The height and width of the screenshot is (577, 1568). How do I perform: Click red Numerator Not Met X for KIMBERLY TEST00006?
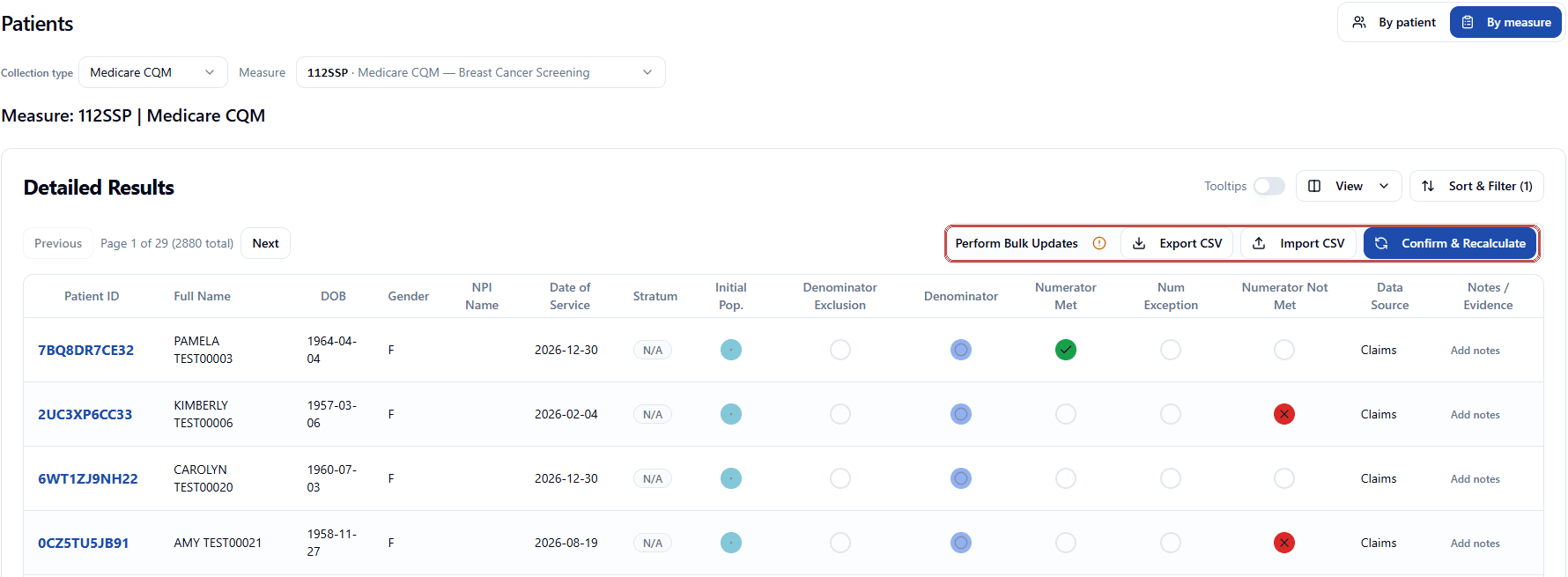click(1284, 414)
